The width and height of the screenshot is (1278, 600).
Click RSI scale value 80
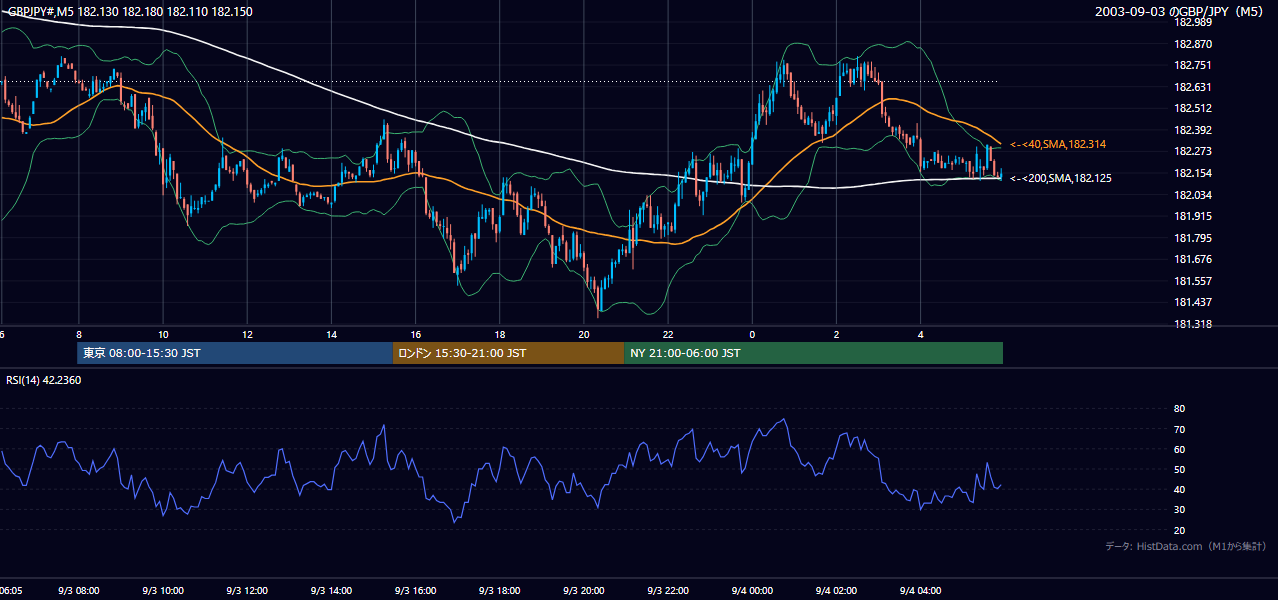pos(1179,409)
